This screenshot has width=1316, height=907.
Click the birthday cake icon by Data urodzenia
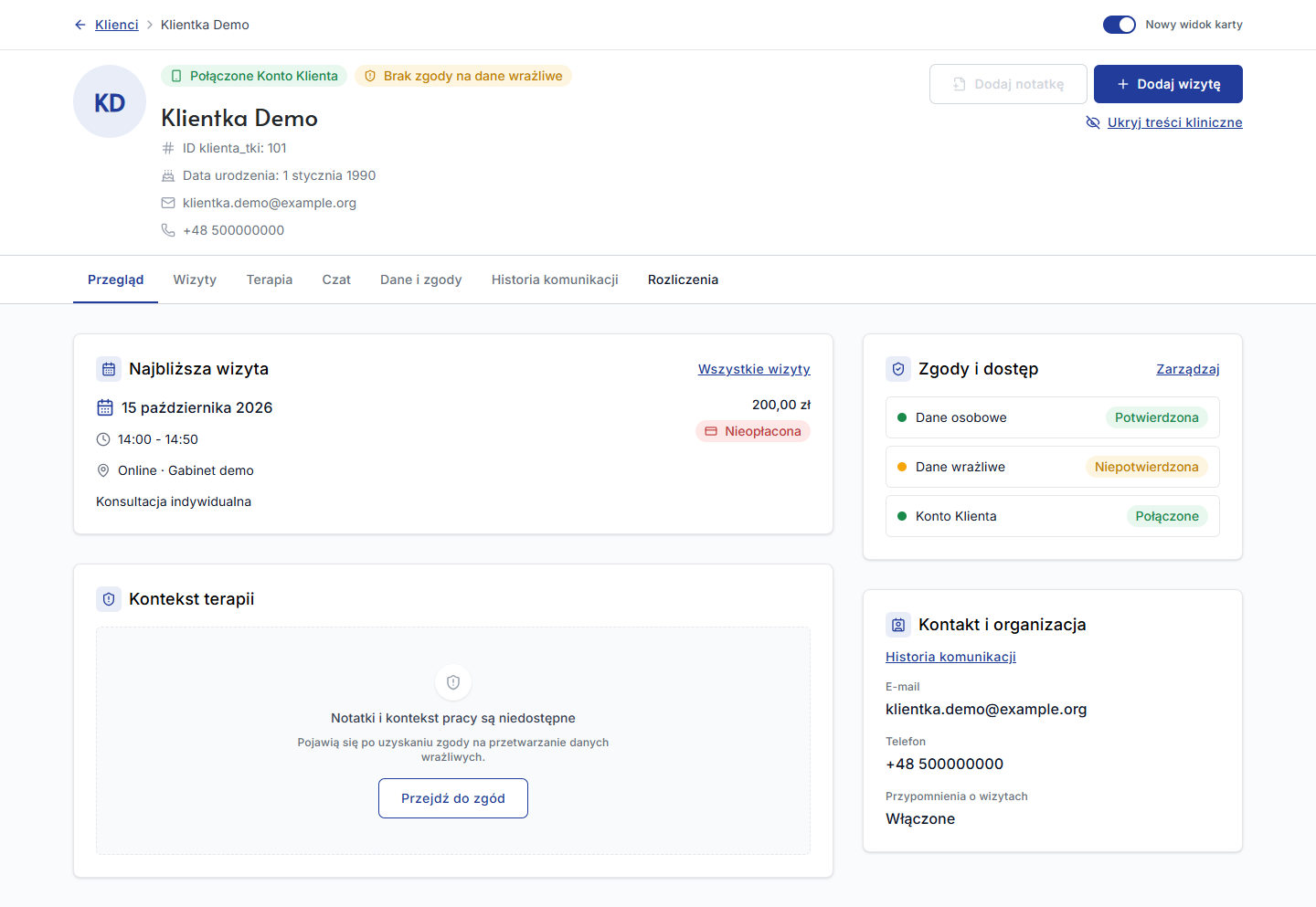(x=168, y=175)
